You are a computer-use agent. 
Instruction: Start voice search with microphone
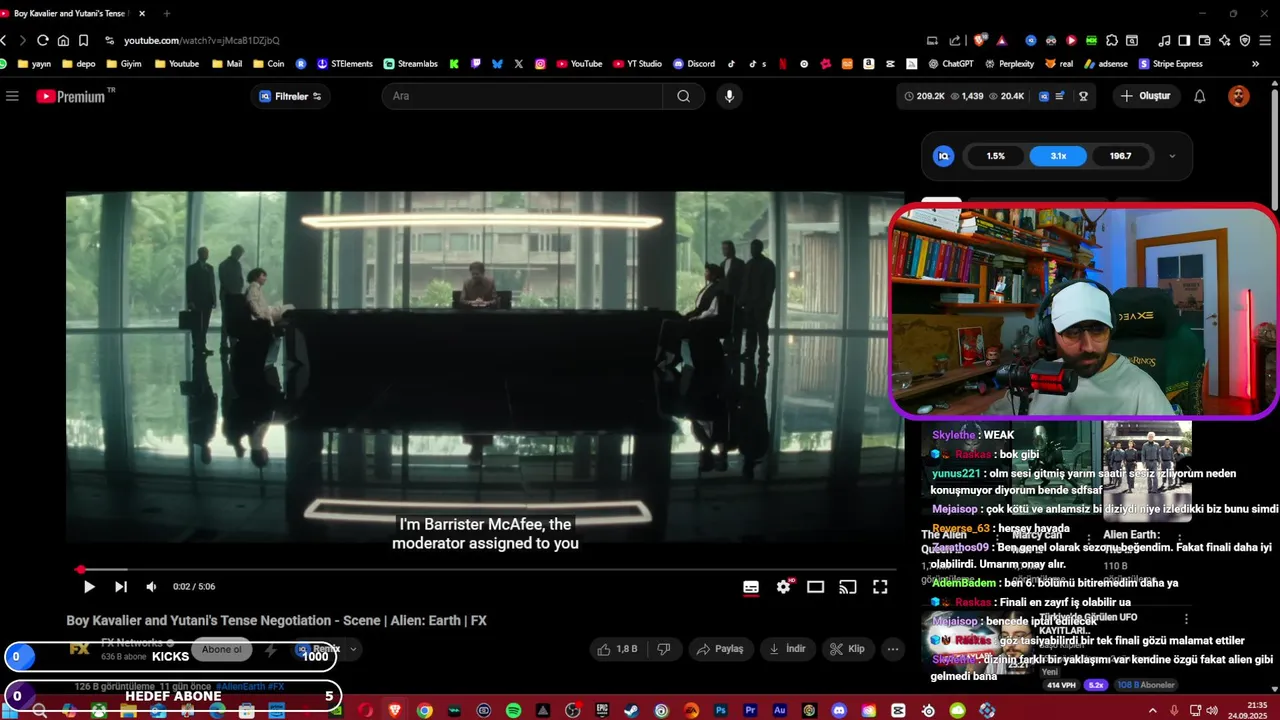tap(729, 96)
